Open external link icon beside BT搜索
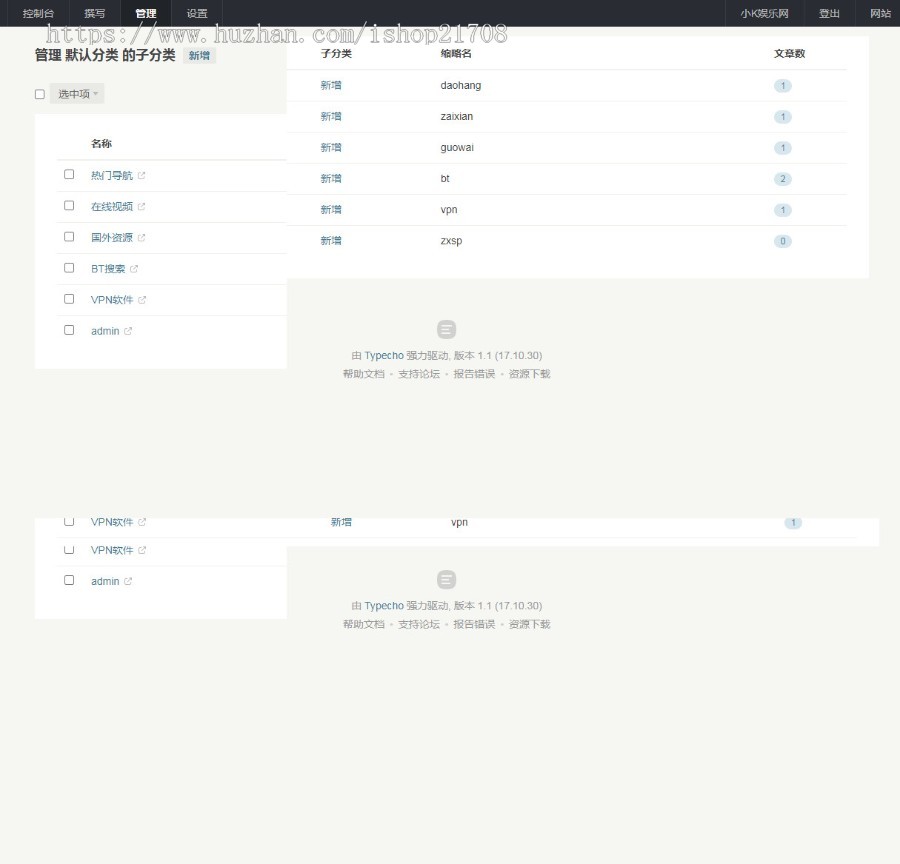900x864 pixels. (x=134, y=269)
